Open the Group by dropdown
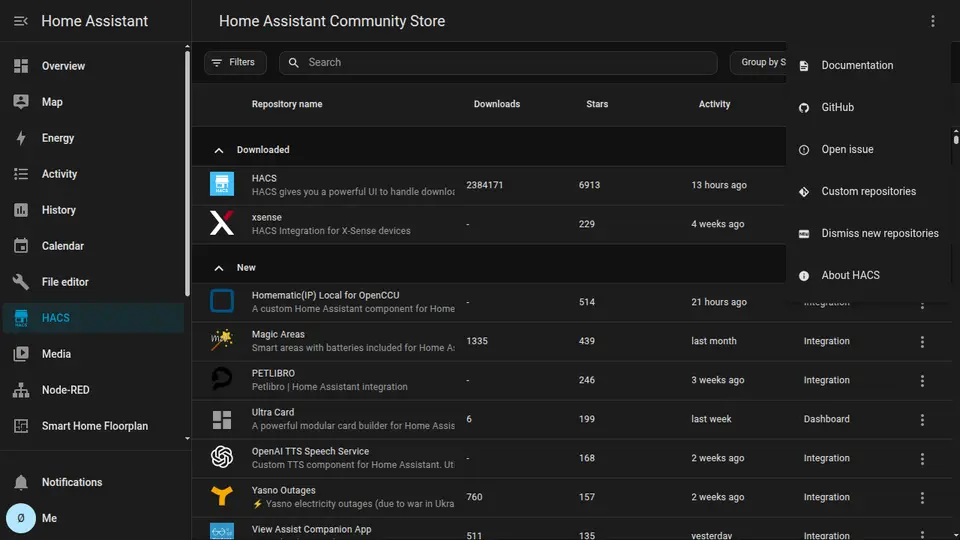Image resolution: width=960 pixels, height=540 pixels. click(758, 62)
